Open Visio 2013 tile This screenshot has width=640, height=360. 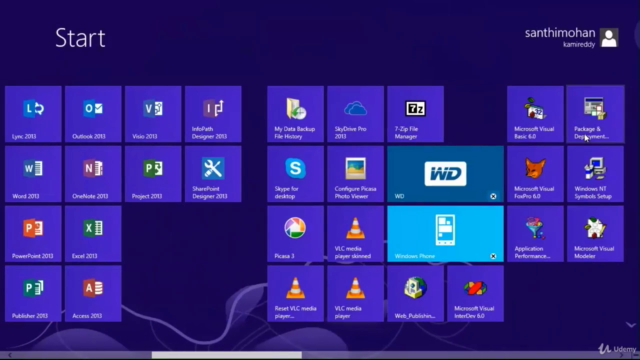click(153, 114)
